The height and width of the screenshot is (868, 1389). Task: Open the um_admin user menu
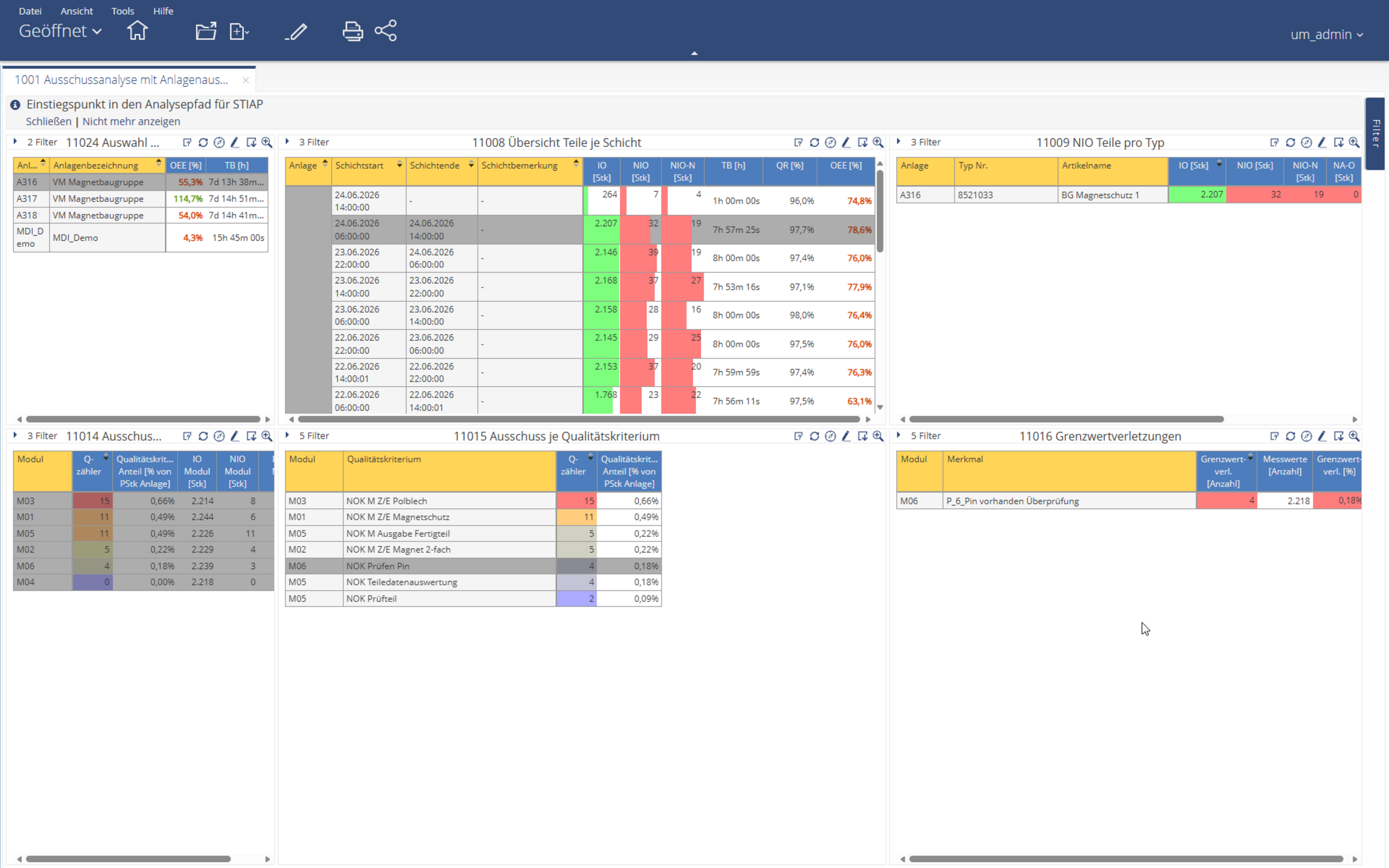tap(1326, 34)
